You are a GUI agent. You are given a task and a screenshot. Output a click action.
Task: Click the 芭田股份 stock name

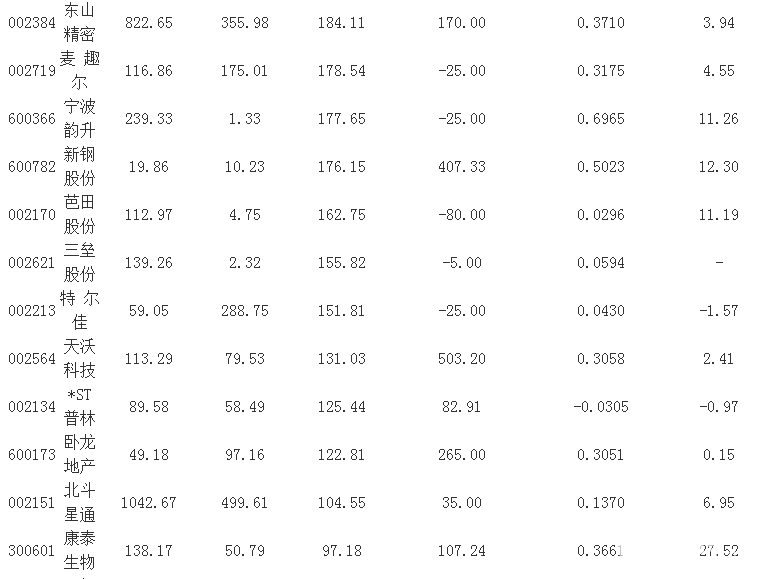point(80,214)
